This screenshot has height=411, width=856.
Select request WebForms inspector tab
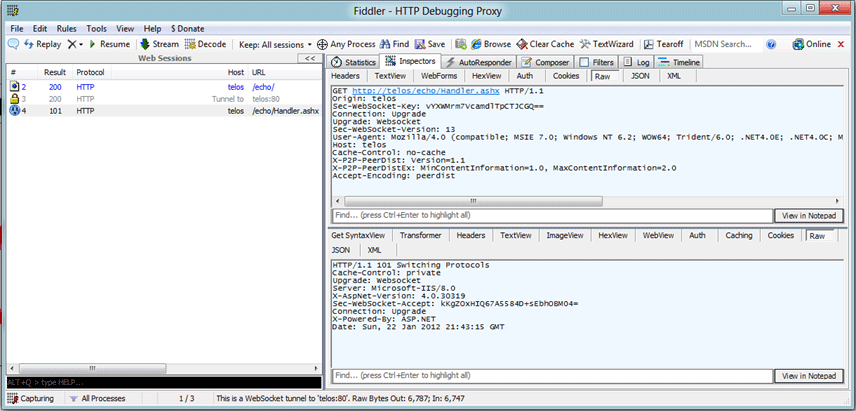[438, 76]
